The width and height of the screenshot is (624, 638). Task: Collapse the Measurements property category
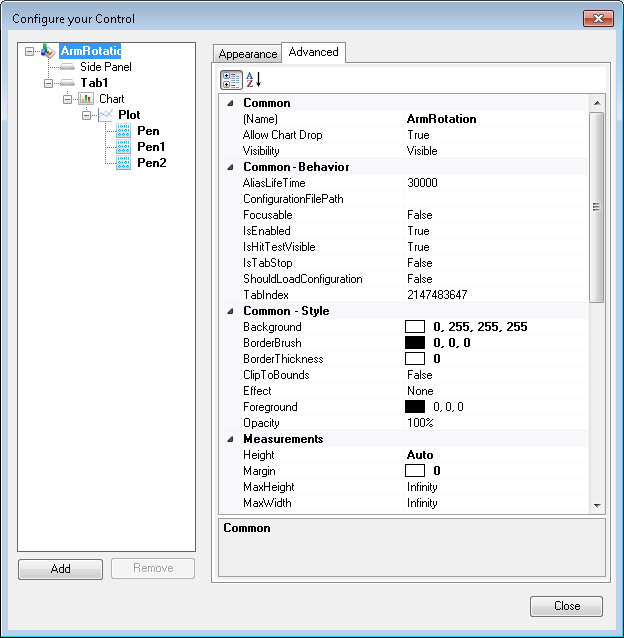click(231, 439)
